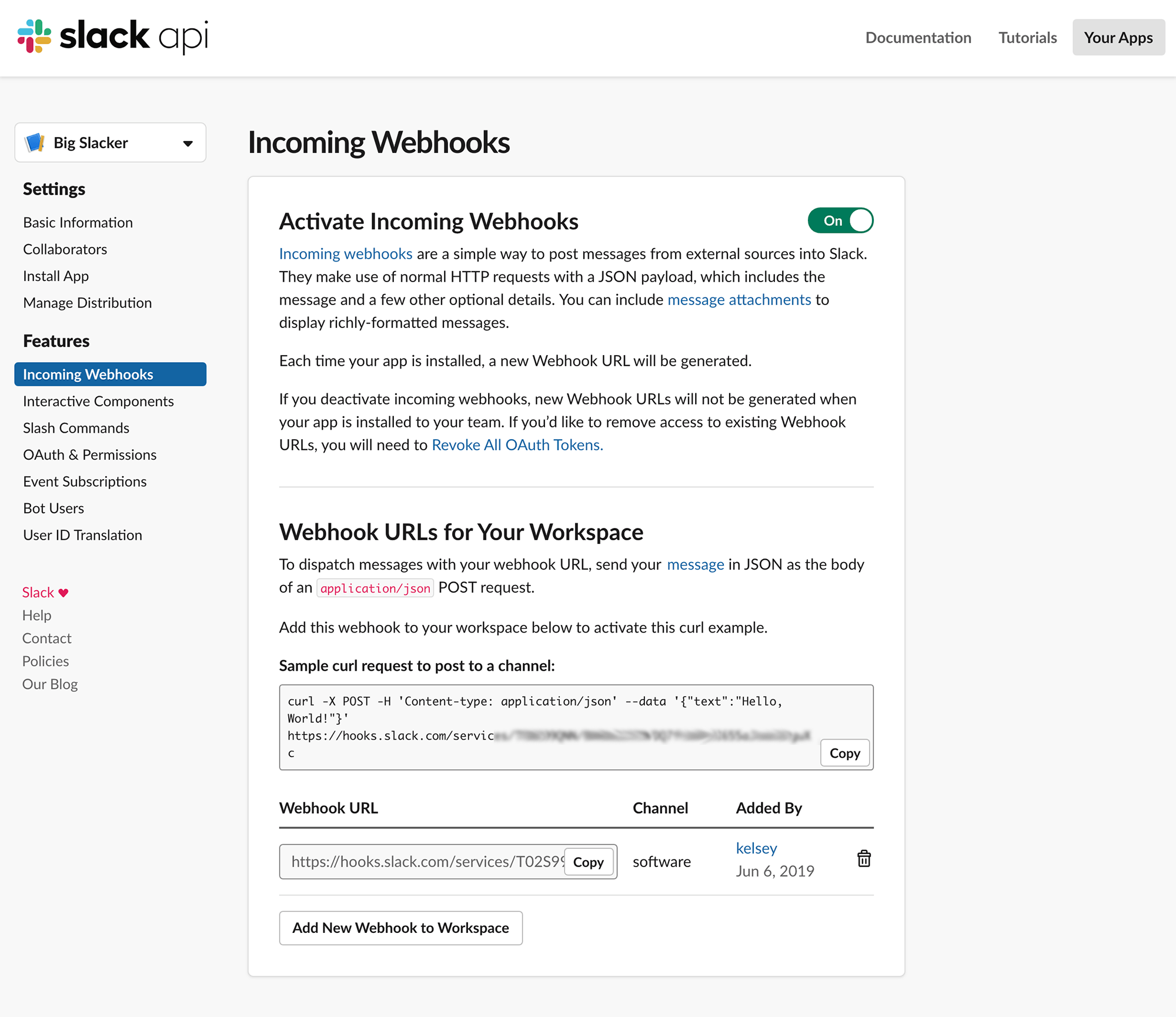Navigate to OAuth & Permissions settings
1176x1017 pixels.
click(89, 454)
